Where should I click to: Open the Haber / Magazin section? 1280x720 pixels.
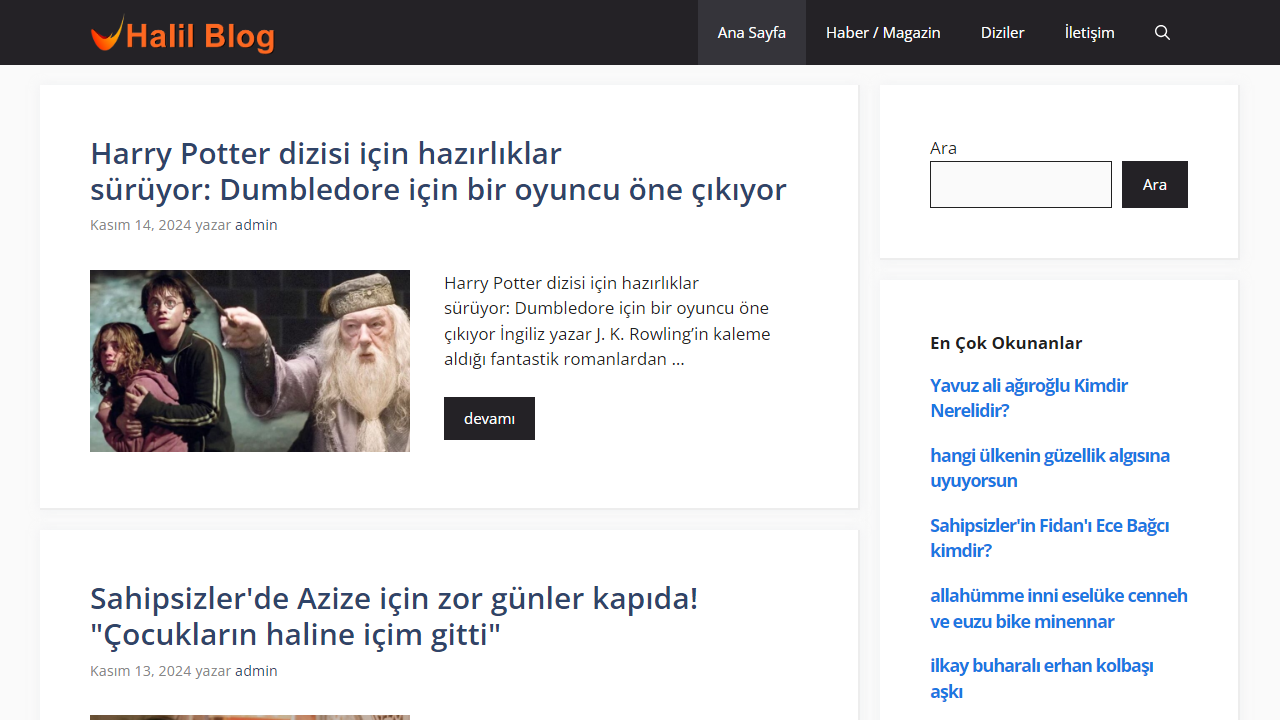[883, 32]
